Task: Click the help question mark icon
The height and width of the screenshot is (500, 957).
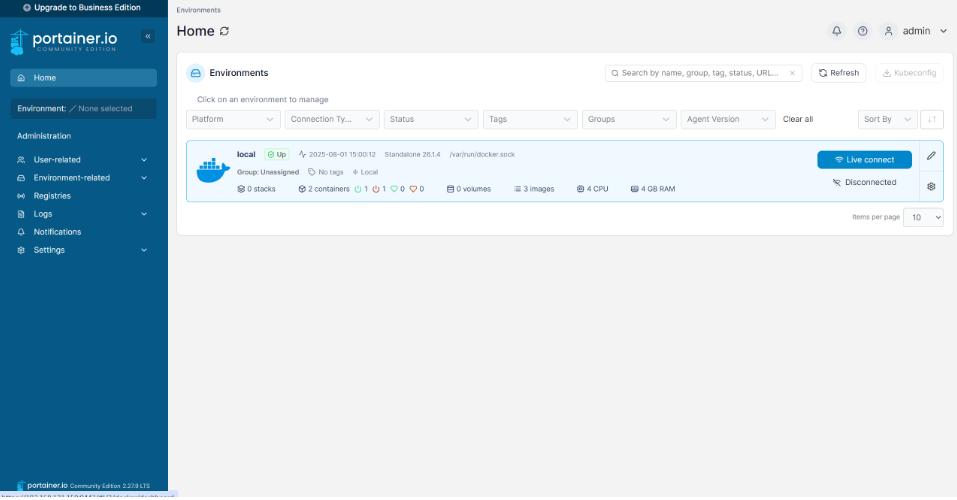Action: 862,31
